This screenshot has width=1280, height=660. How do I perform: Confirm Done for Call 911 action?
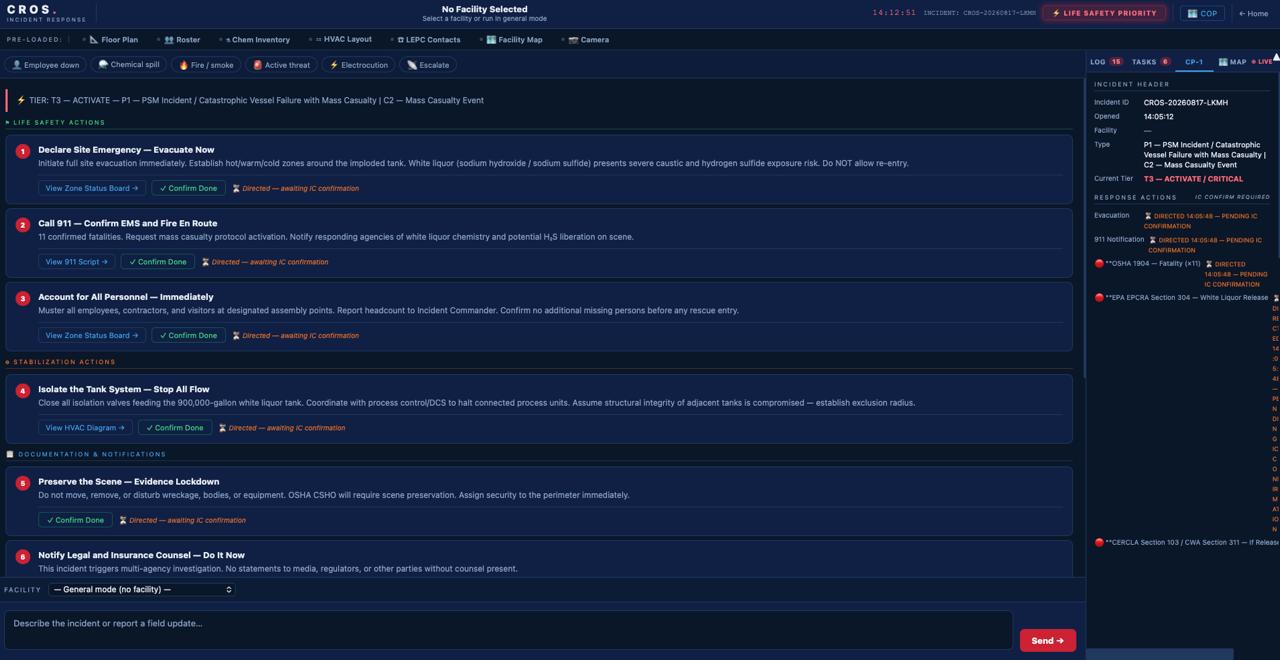(158, 262)
